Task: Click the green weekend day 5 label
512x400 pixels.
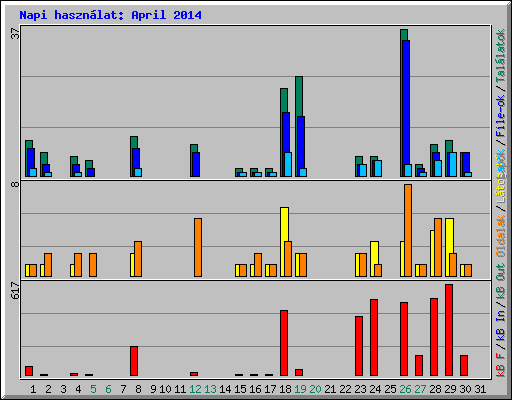Action: 93,389
